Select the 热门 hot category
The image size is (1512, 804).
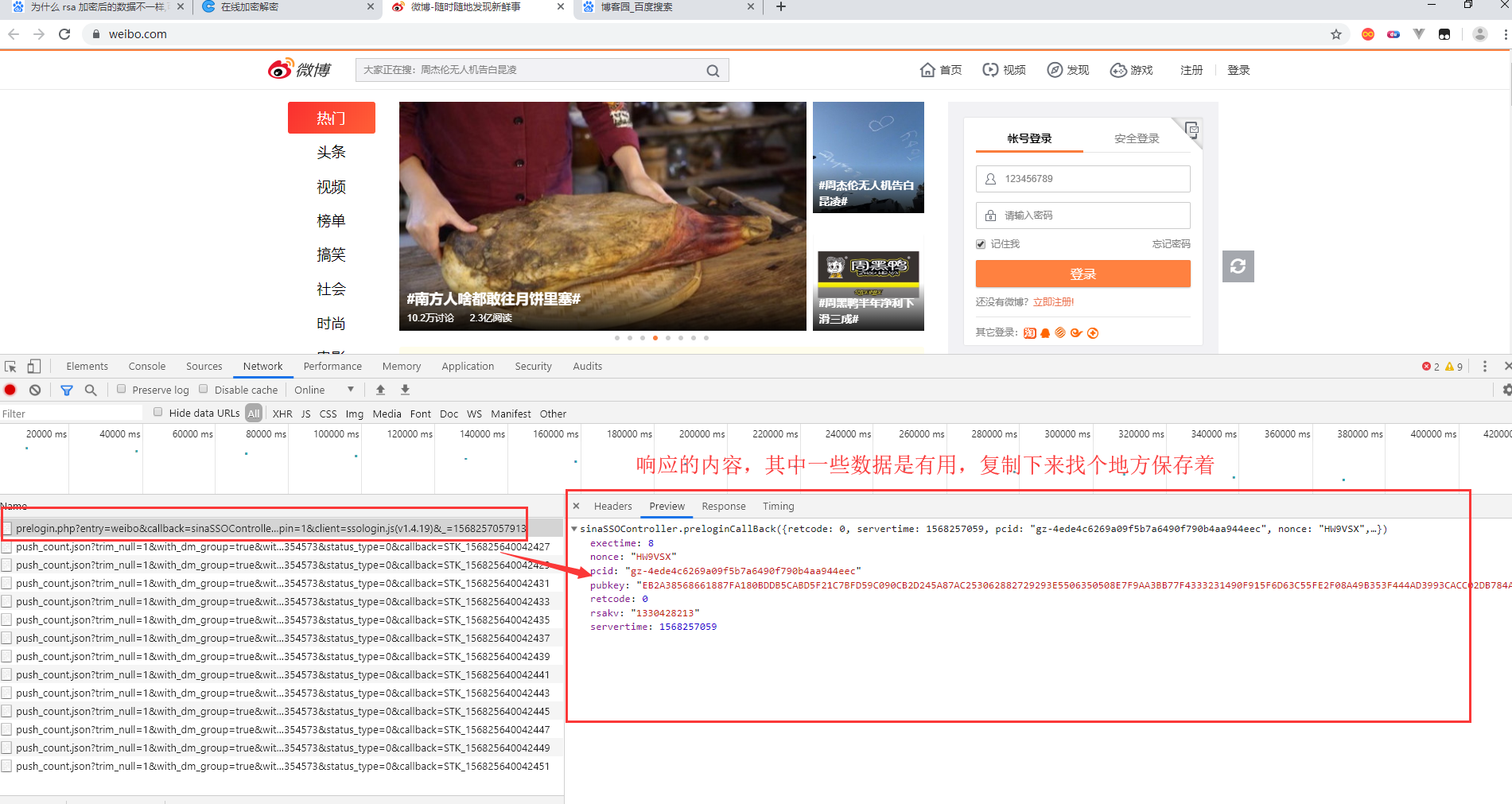[x=331, y=118]
